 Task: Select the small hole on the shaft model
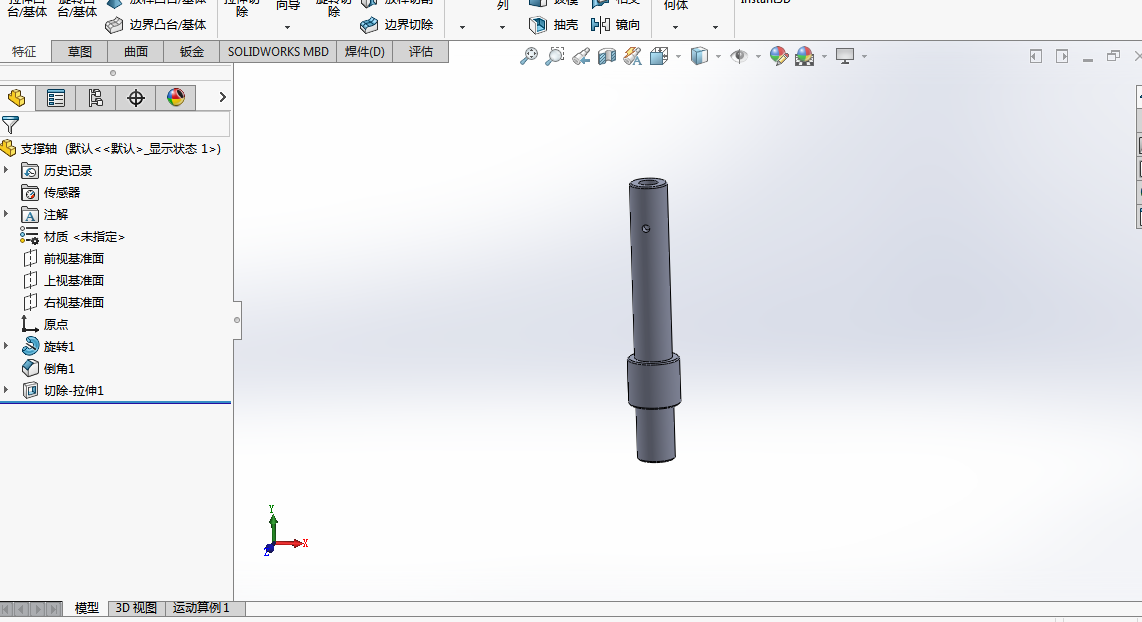tap(646, 229)
